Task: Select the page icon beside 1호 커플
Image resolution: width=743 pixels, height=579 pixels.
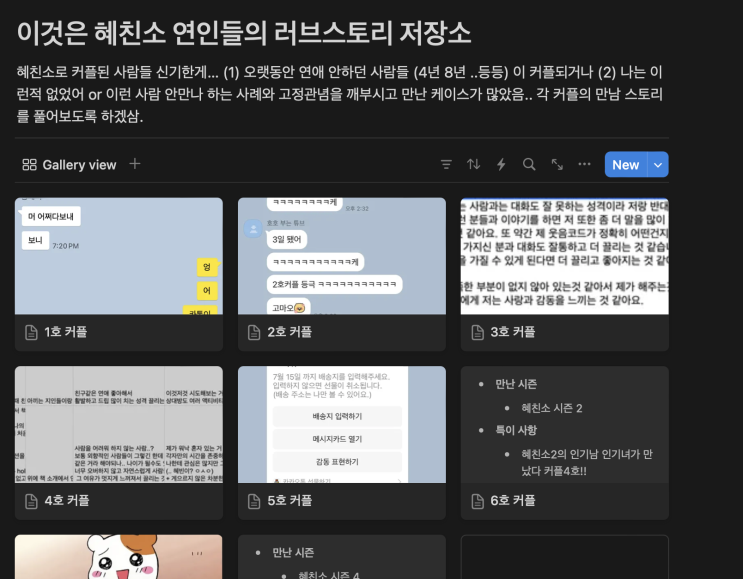Action: point(31,332)
